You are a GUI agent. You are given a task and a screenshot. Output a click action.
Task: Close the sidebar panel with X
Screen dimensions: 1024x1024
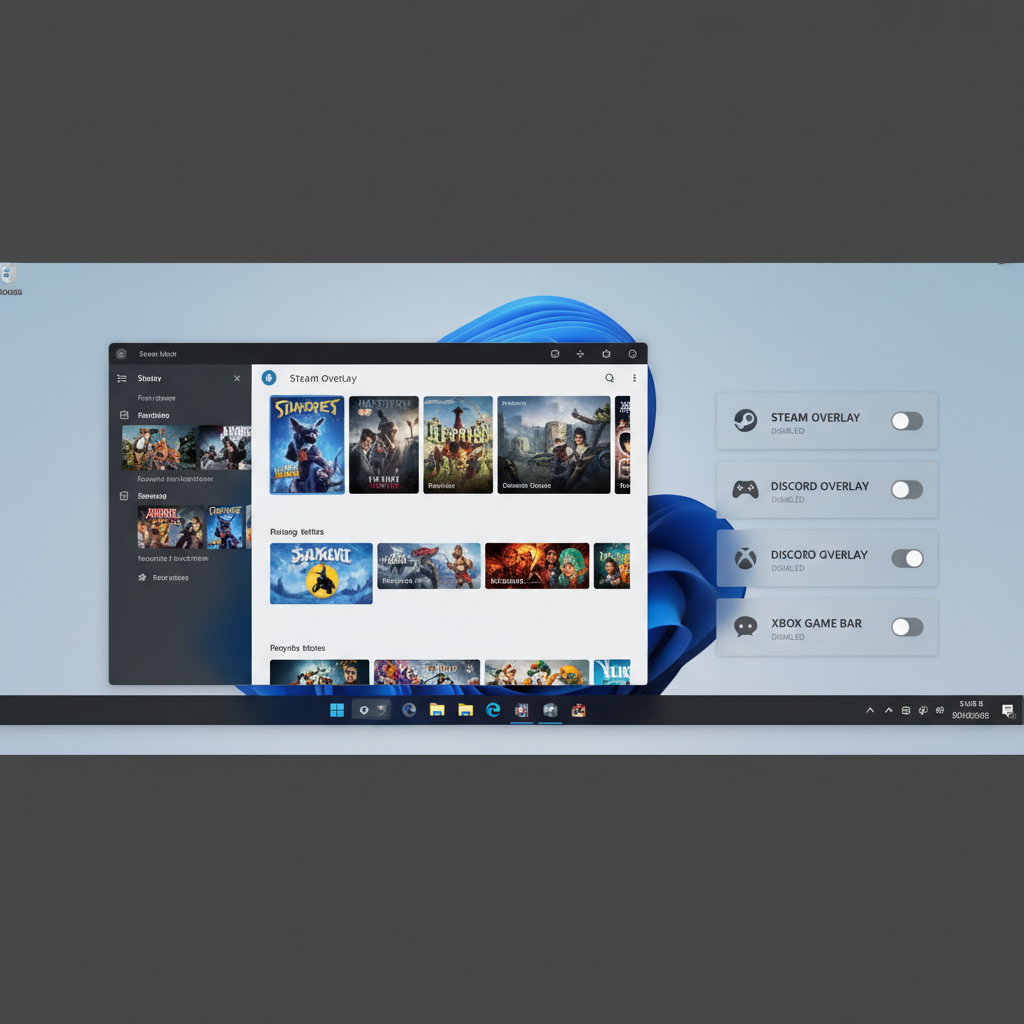(237, 378)
